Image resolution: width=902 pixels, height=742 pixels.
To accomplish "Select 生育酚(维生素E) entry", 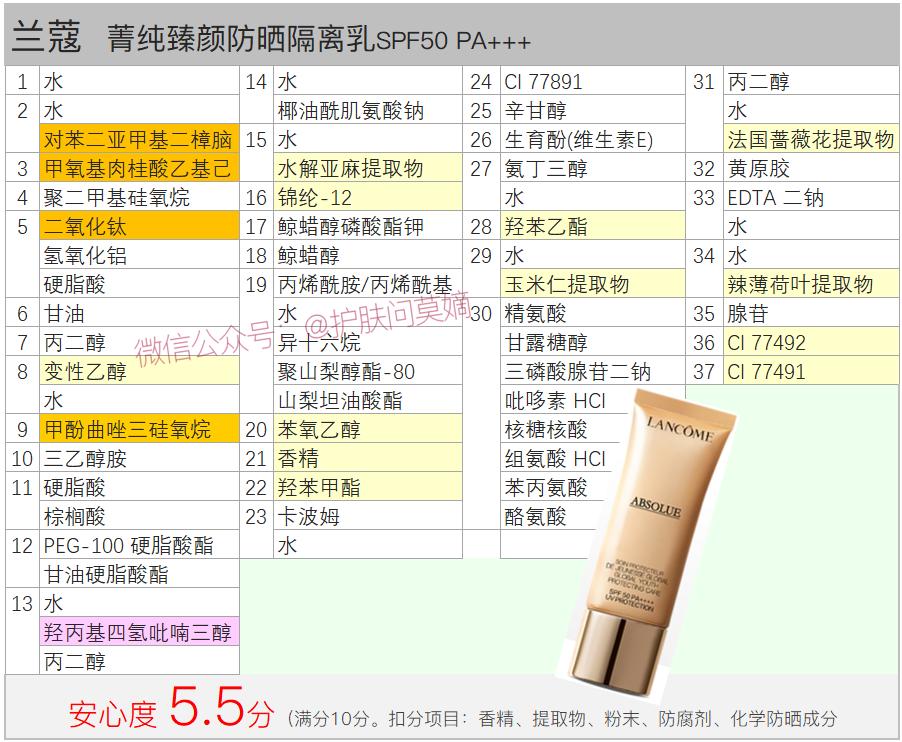I will point(593,139).
